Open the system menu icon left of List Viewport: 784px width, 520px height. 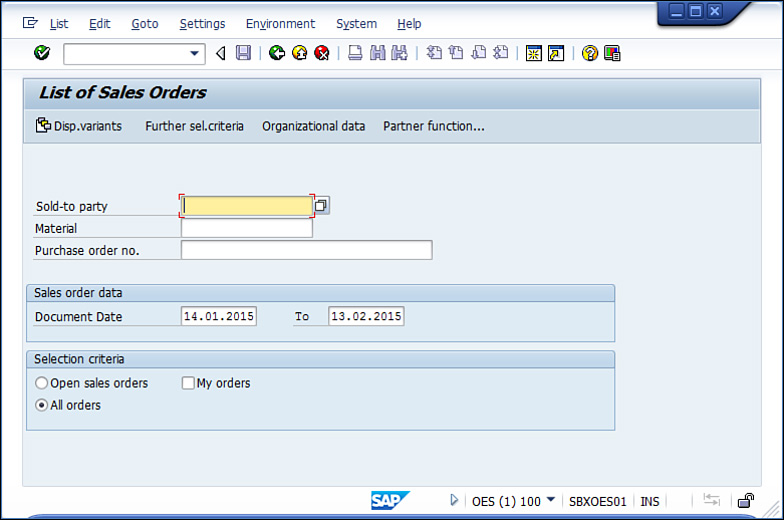30,23
